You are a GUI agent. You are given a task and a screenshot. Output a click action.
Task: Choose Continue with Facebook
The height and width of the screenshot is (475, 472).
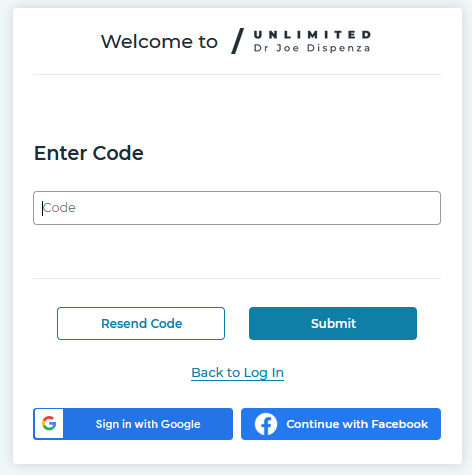click(341, 424)
